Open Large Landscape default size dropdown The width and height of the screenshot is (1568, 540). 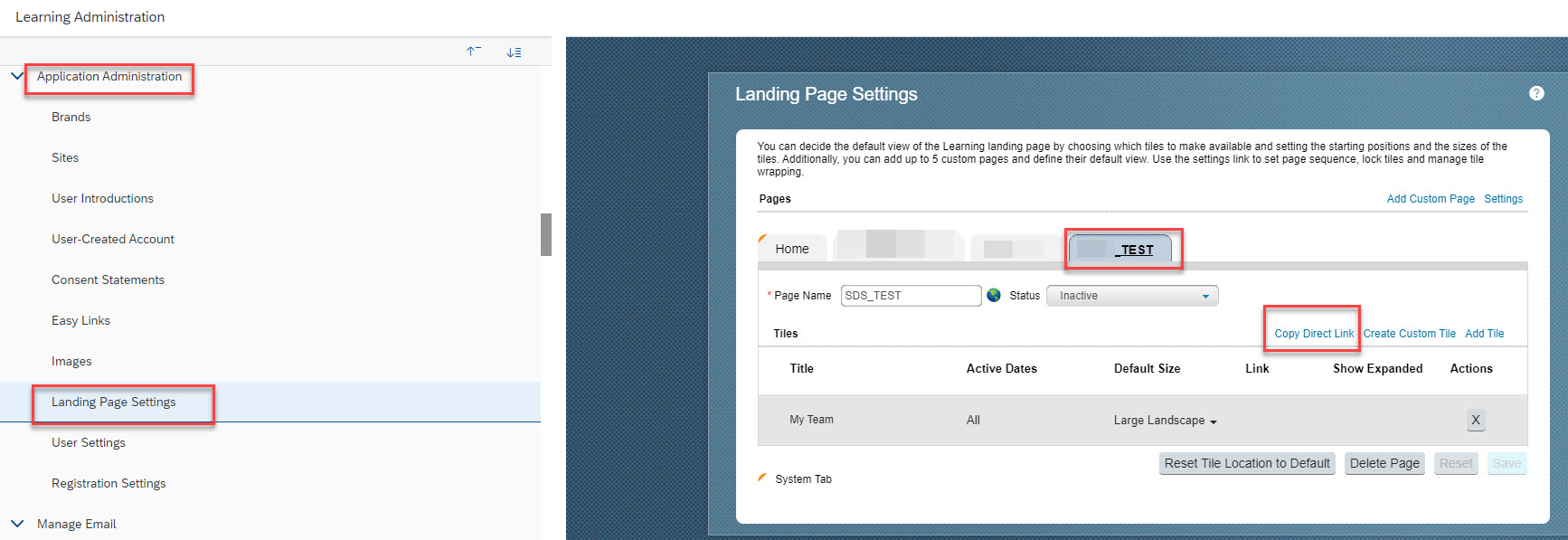(1165, 421)
